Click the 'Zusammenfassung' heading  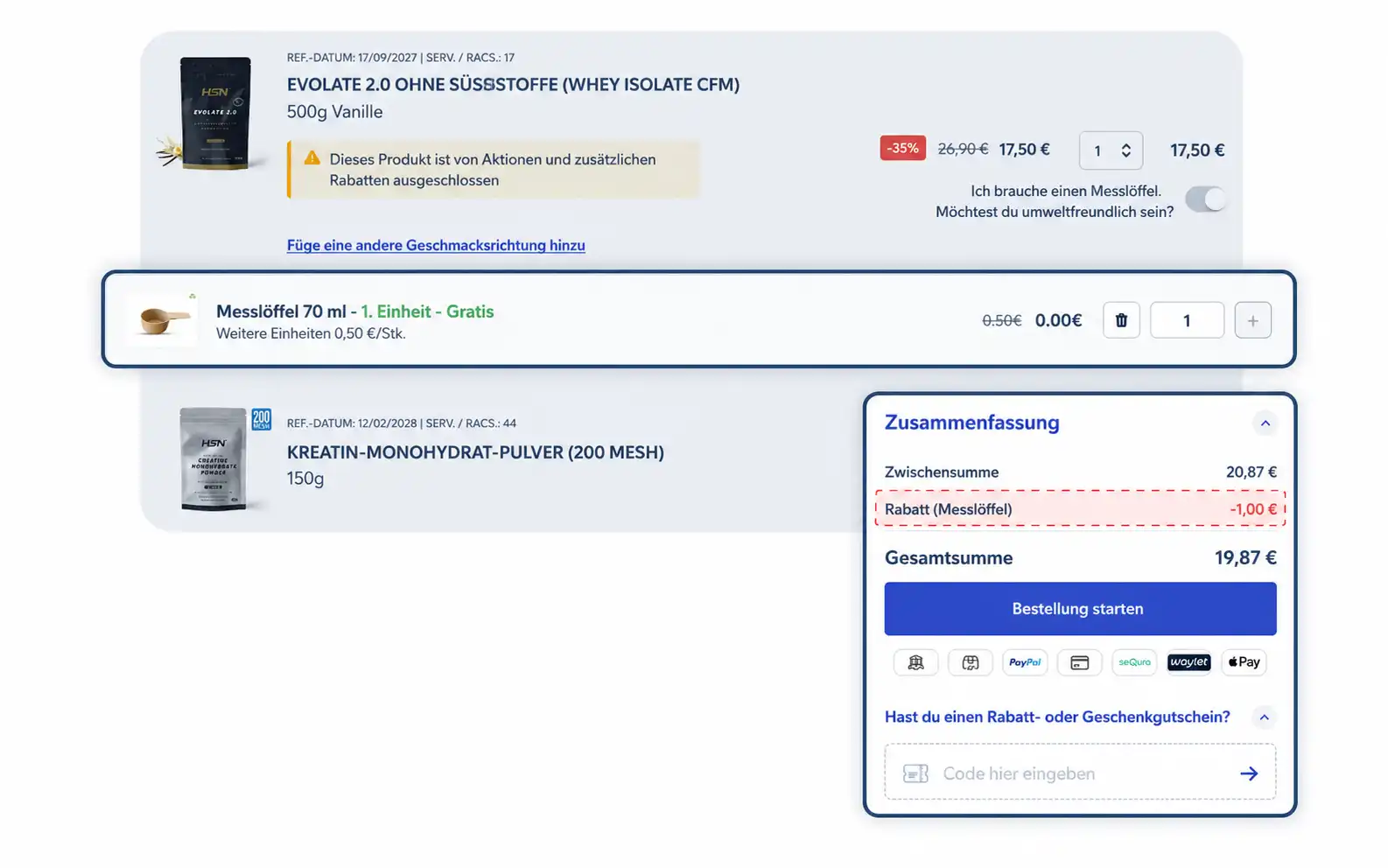click(971, 423)
